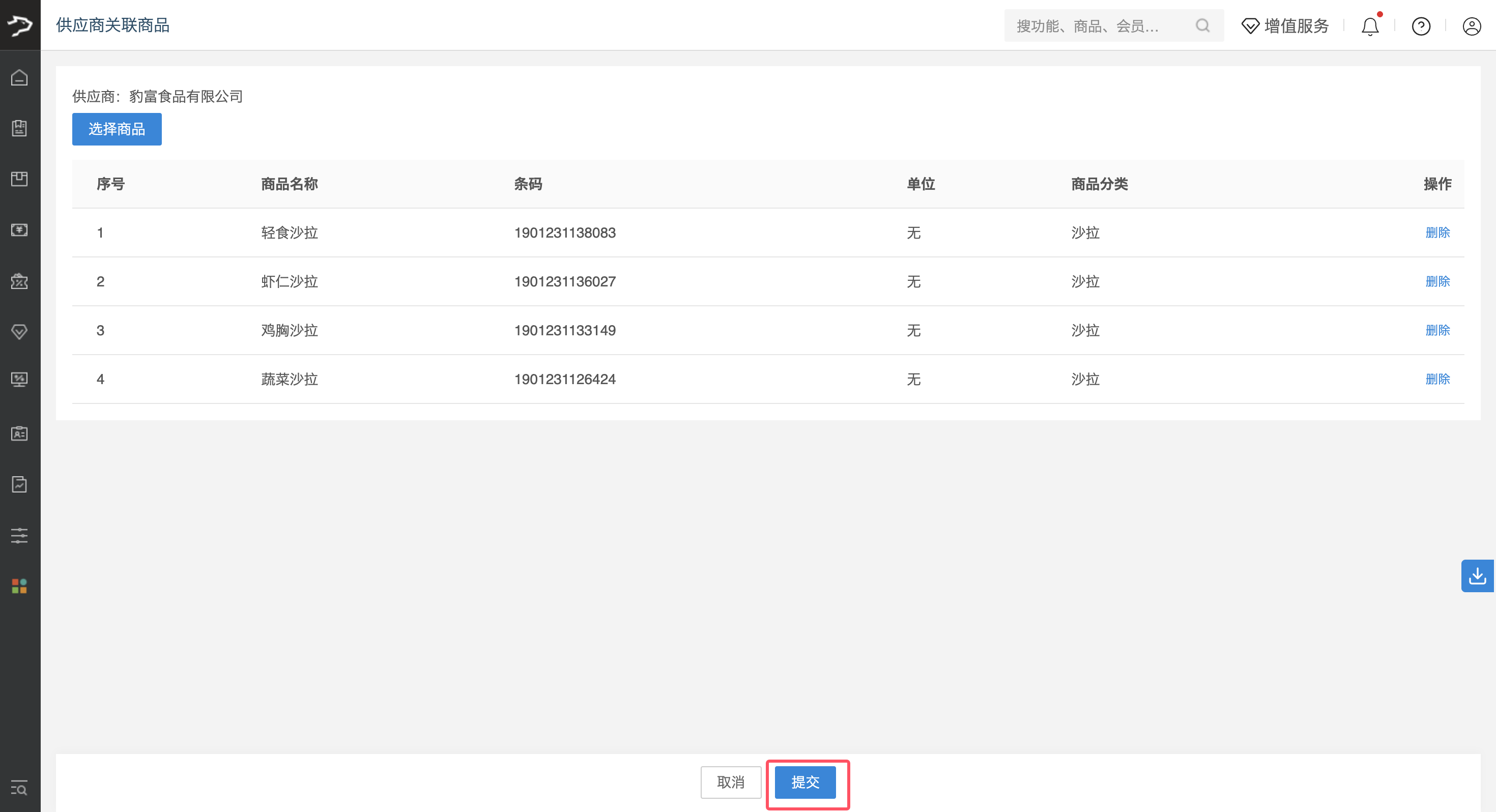Click barcode 1901231126424
This screenshot has height=812, width=1496.
(564, 379)
